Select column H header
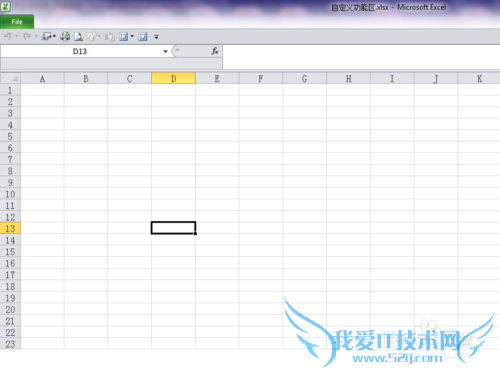The height and width of the screenshot is (373, 500). click(349, 79)
